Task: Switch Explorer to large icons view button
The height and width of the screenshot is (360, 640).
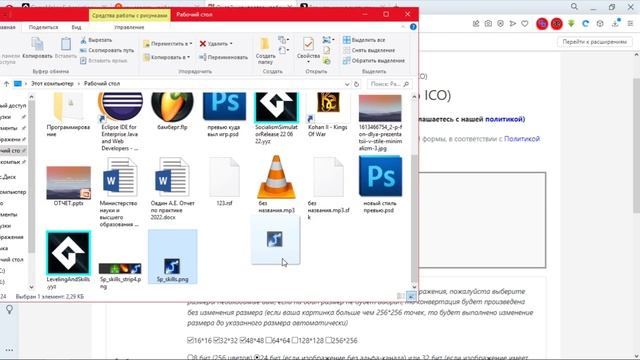Action: click(x=411, y=296)
